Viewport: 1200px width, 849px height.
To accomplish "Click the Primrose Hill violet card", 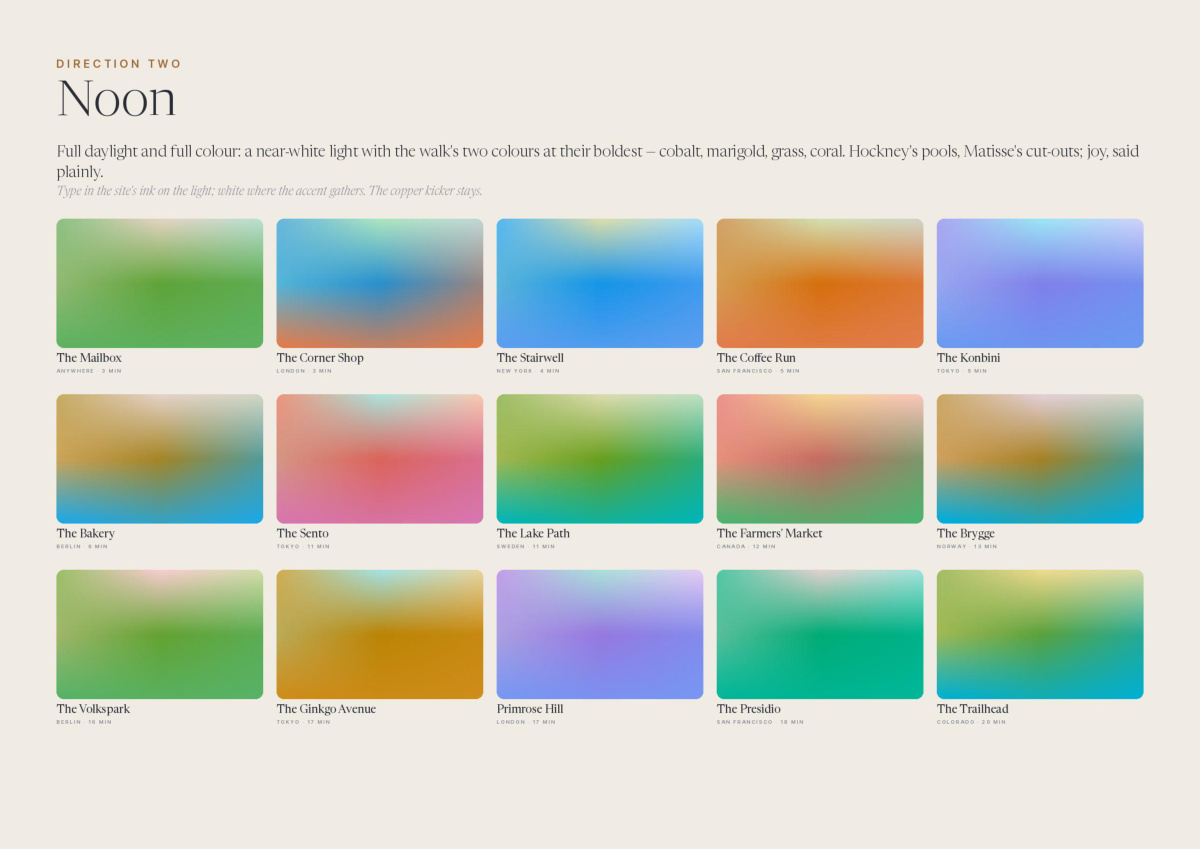I will (x=600, y=634).
